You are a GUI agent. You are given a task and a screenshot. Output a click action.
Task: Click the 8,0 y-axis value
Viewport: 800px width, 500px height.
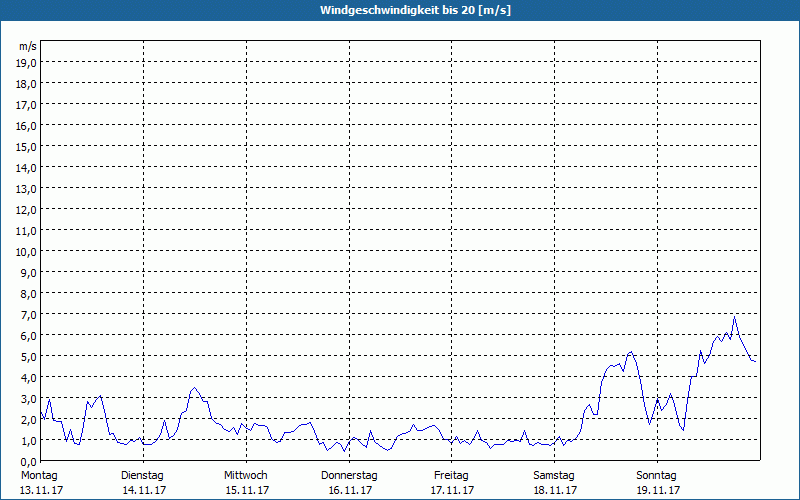[29, 294]
